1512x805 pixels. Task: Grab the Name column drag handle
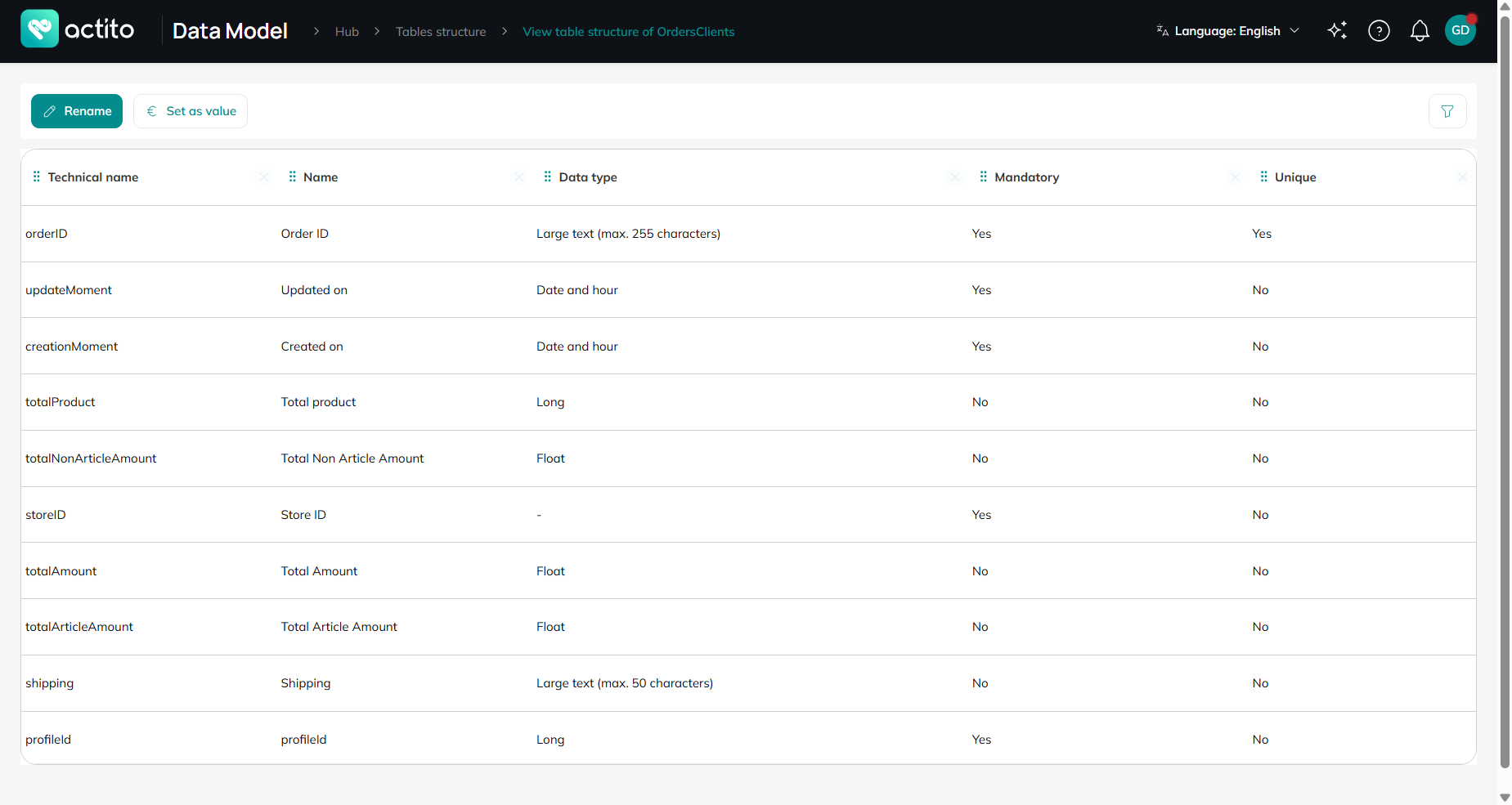pos(292,177)
